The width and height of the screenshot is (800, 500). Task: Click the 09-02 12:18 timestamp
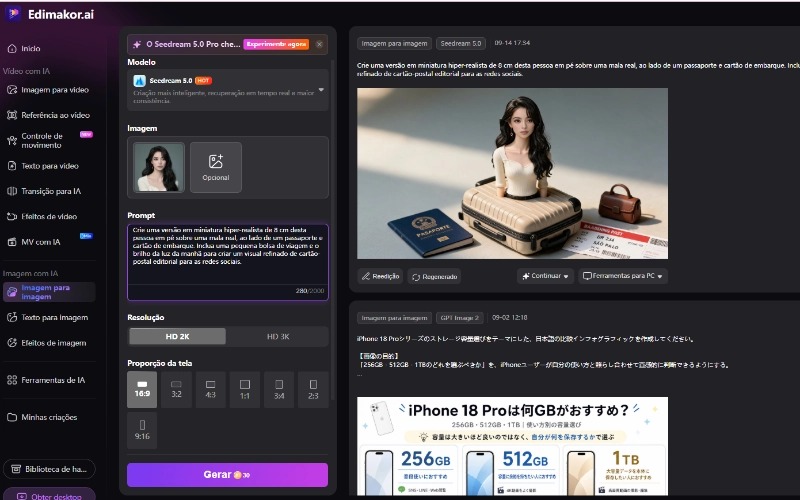click(x=510, y=318)
